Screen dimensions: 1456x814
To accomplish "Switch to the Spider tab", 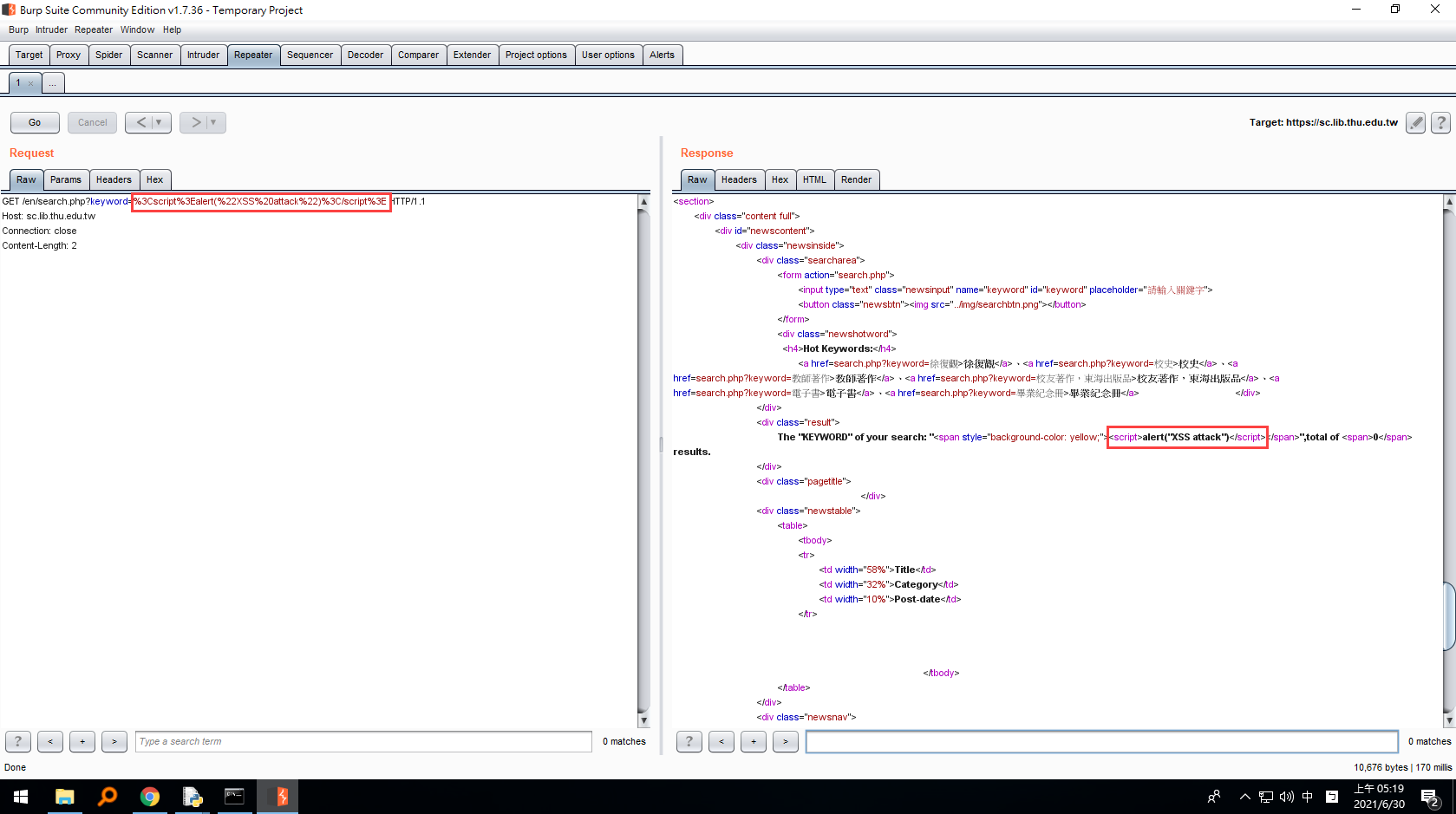I will point(109,55).
